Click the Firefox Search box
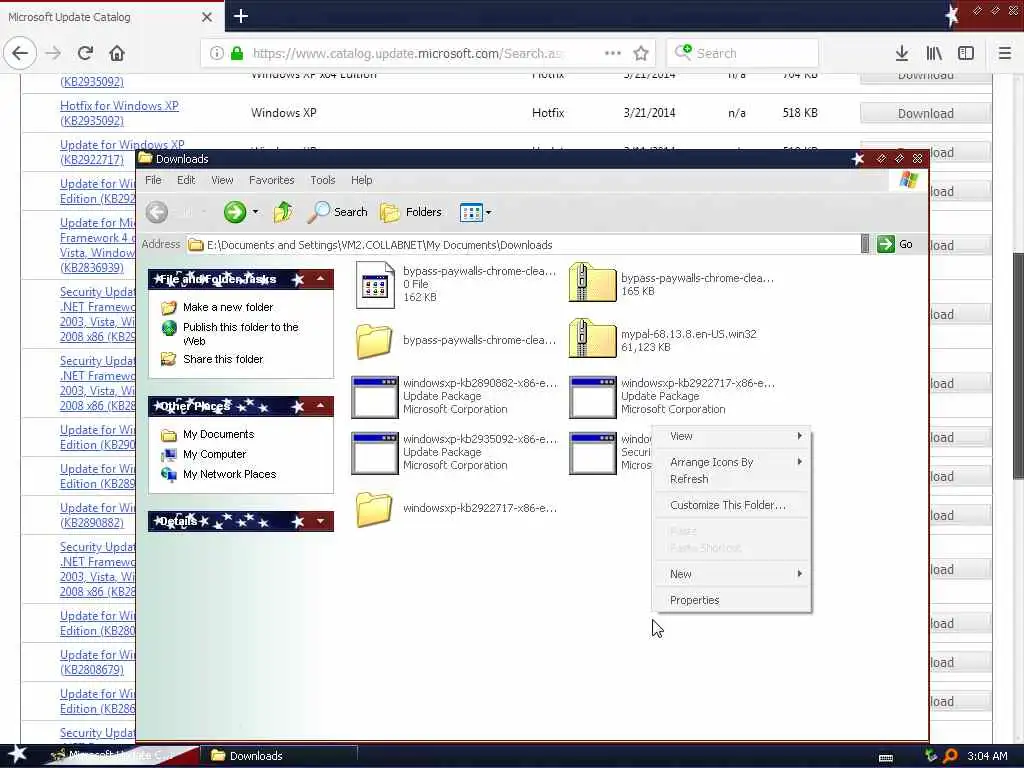Image resolution: width=1024 pixels, height=768 pixels. pyautogui.click(x=743, y=53)
